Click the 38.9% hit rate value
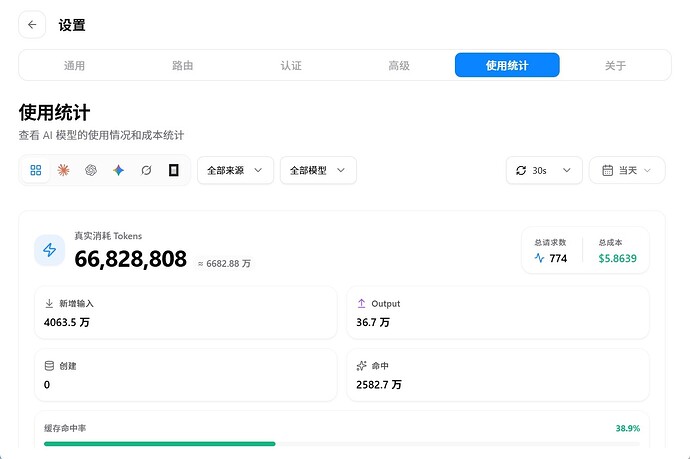Viewport: 690px width, 459px height. click(x=628, y=428)
